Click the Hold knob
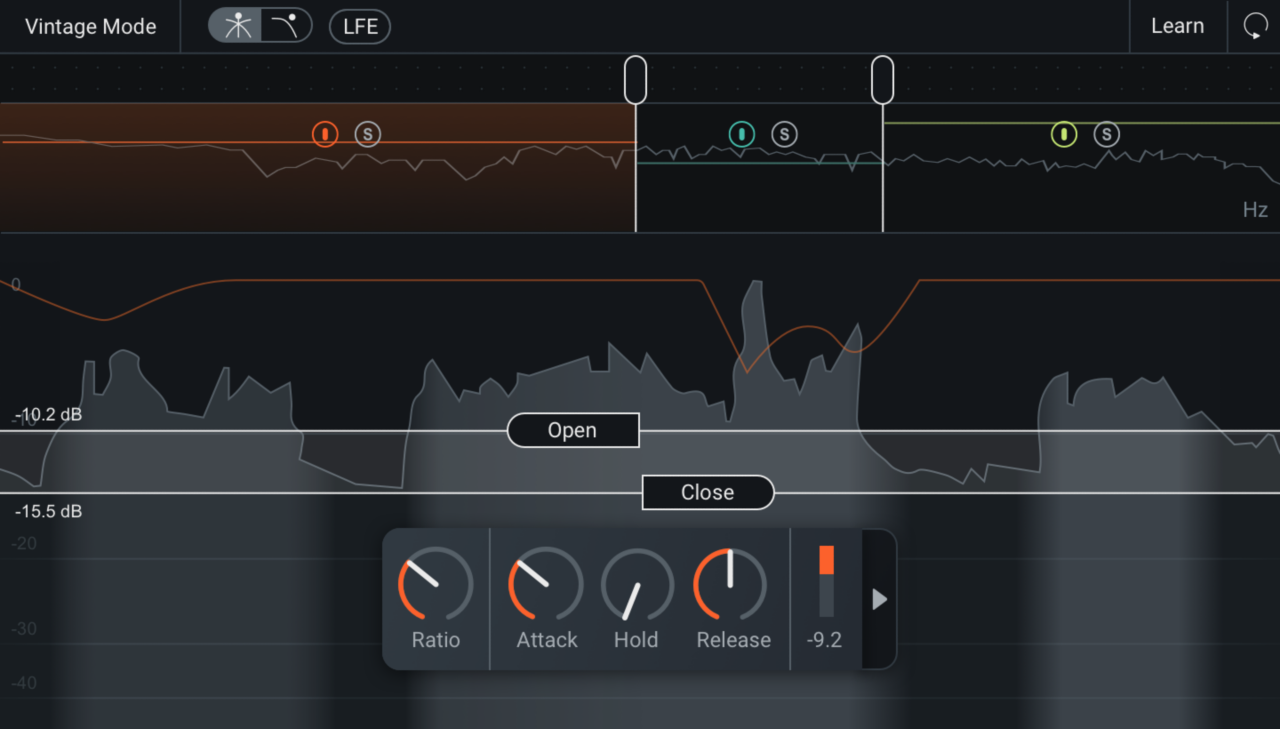The image size is (1280, 729). pos(636,585)
